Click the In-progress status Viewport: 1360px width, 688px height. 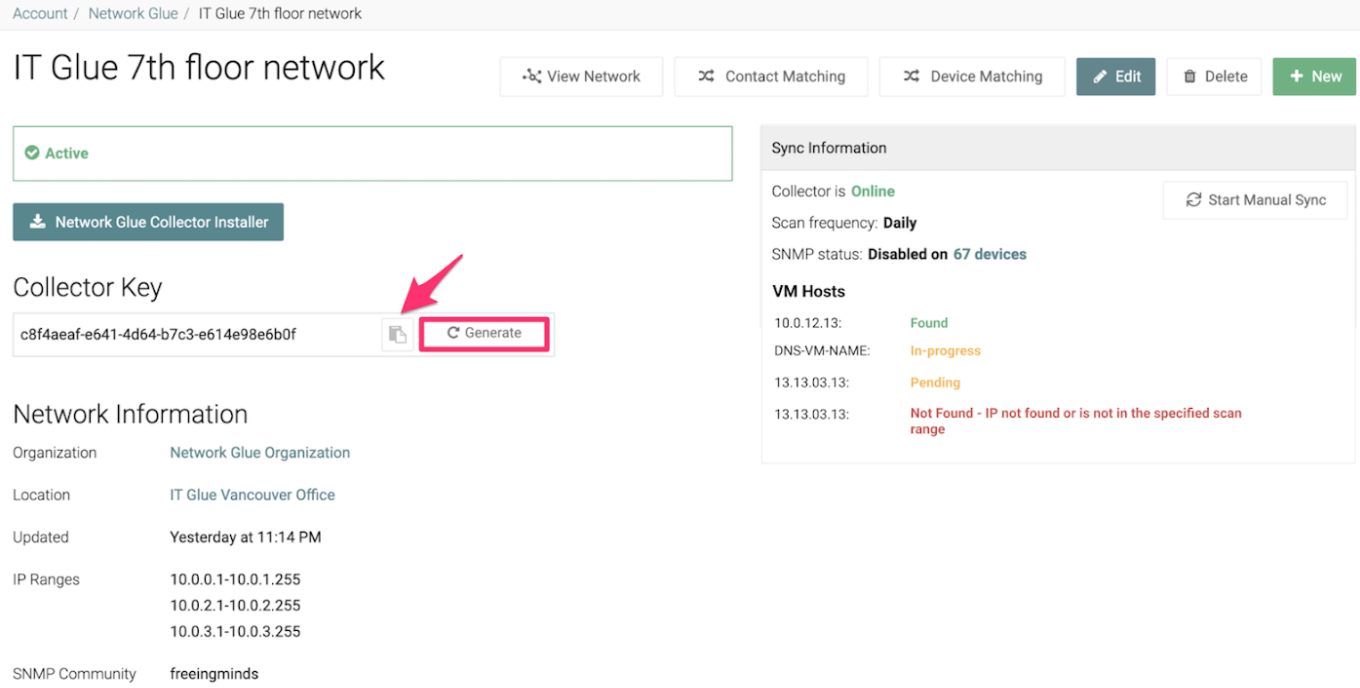[x=945, y=351]
